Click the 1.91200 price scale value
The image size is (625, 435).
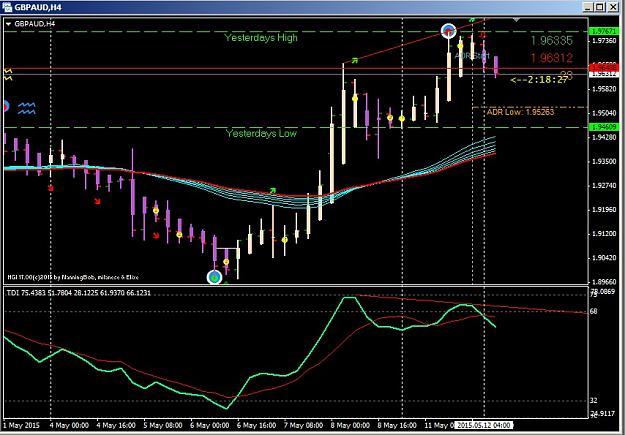coord(604,234)
